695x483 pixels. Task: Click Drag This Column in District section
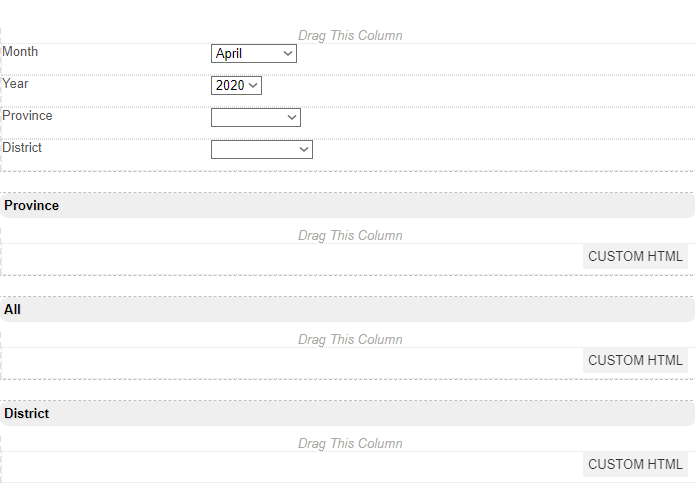(x=350, y=444)
